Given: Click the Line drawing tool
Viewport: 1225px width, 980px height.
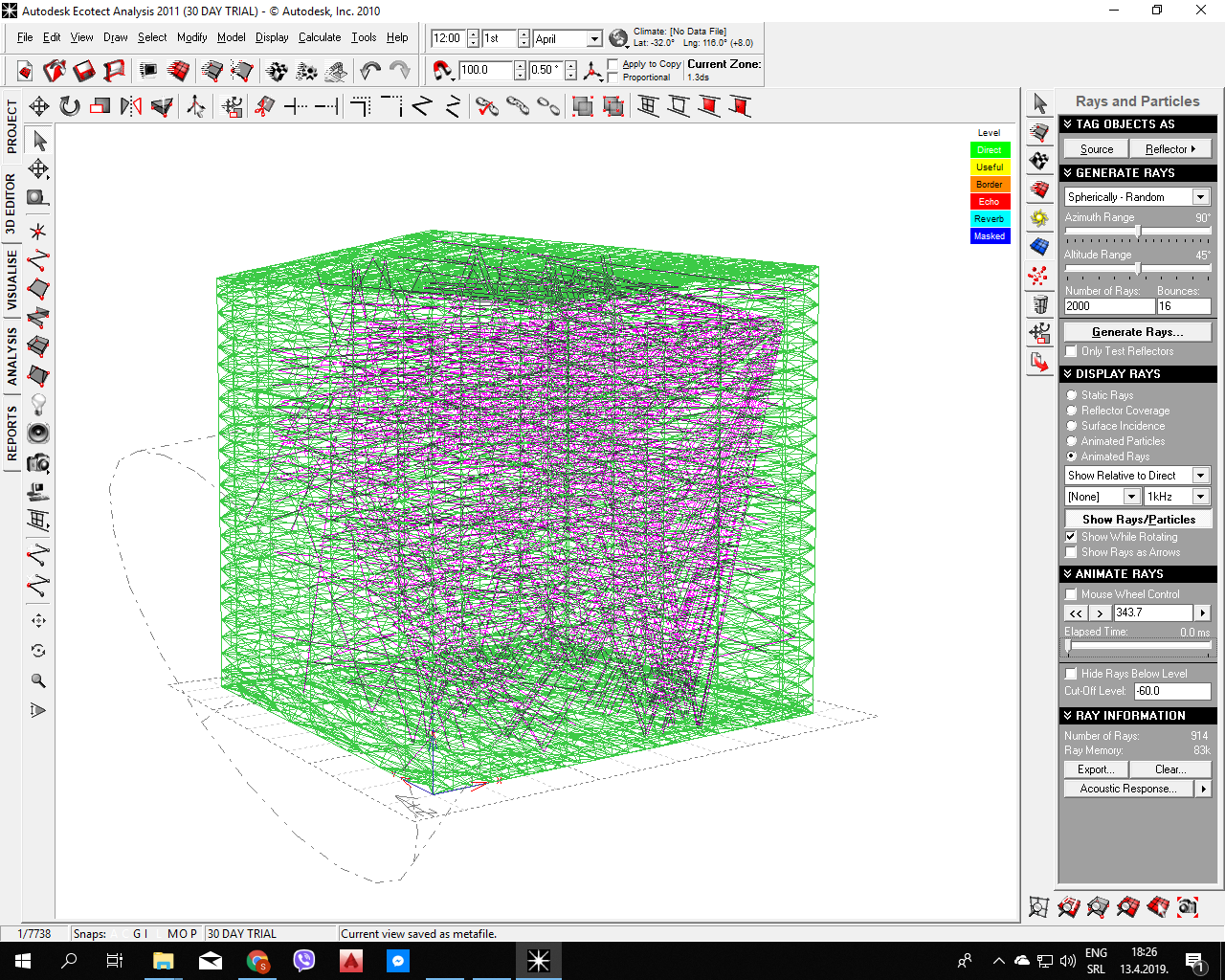Looking at the screenshot, I should point(38,260).
